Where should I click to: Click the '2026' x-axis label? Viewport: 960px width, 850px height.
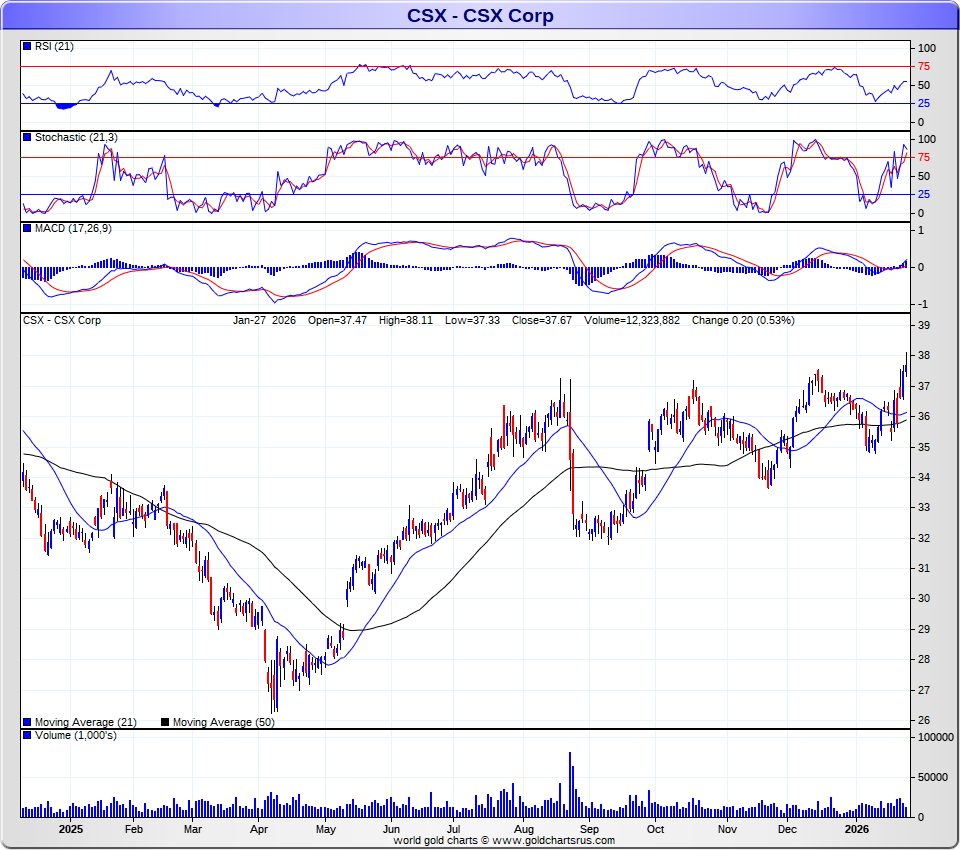pos(857,829)
